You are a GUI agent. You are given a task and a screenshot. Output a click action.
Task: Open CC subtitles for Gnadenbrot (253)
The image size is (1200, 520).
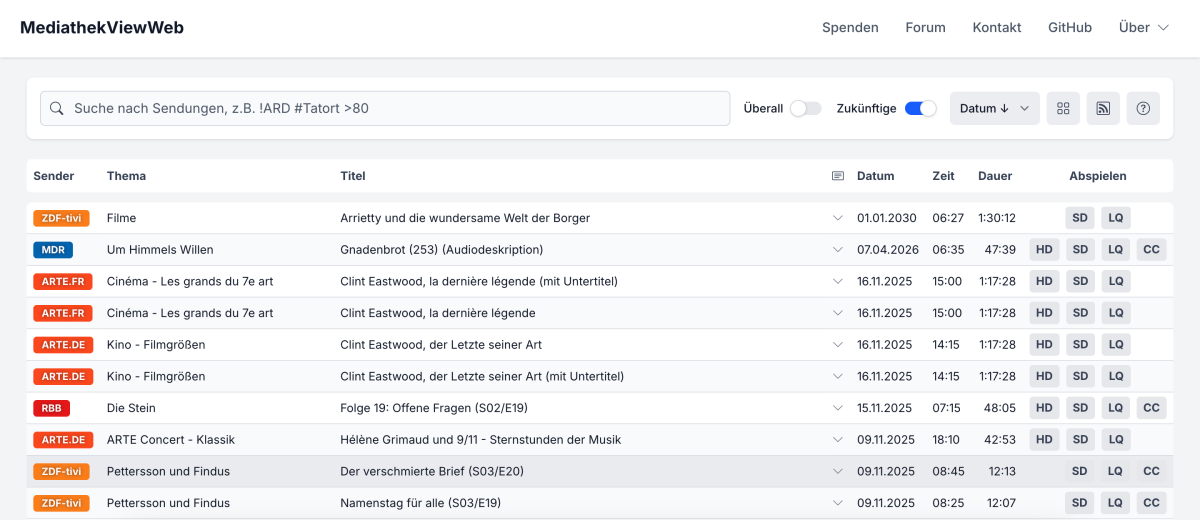tap(1152, 250)
